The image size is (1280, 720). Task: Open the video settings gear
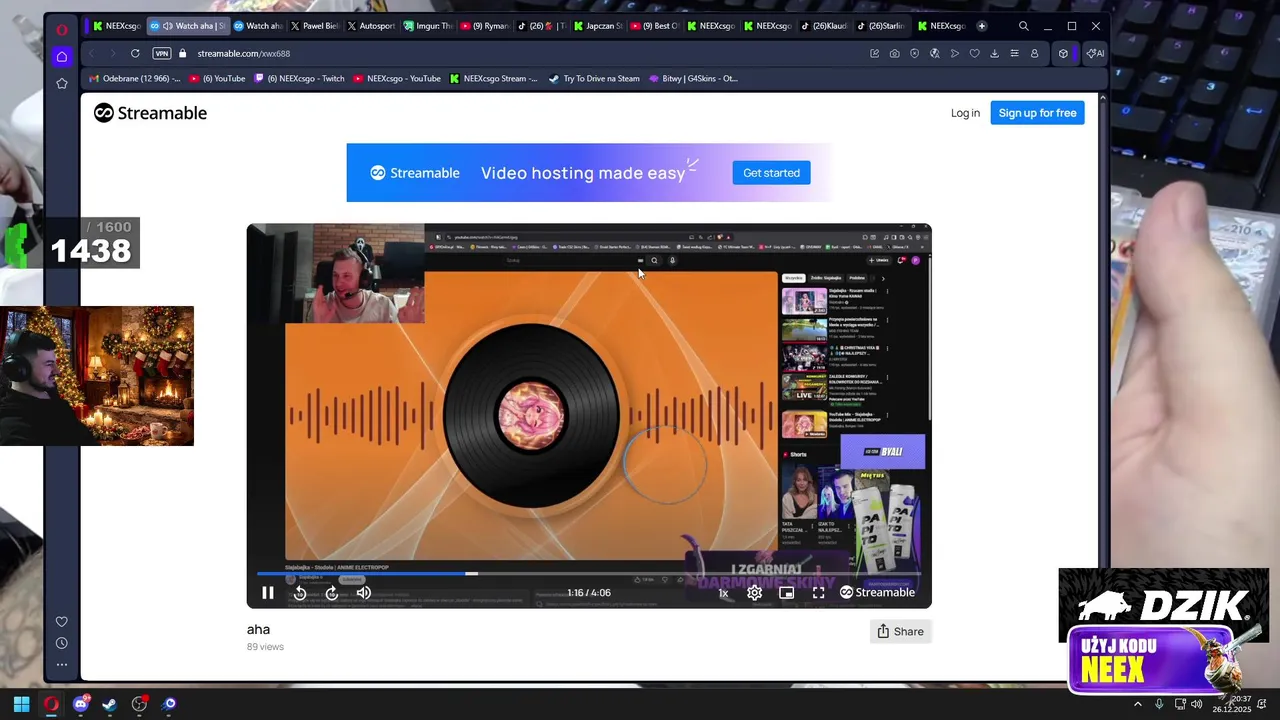pos(755,593)
